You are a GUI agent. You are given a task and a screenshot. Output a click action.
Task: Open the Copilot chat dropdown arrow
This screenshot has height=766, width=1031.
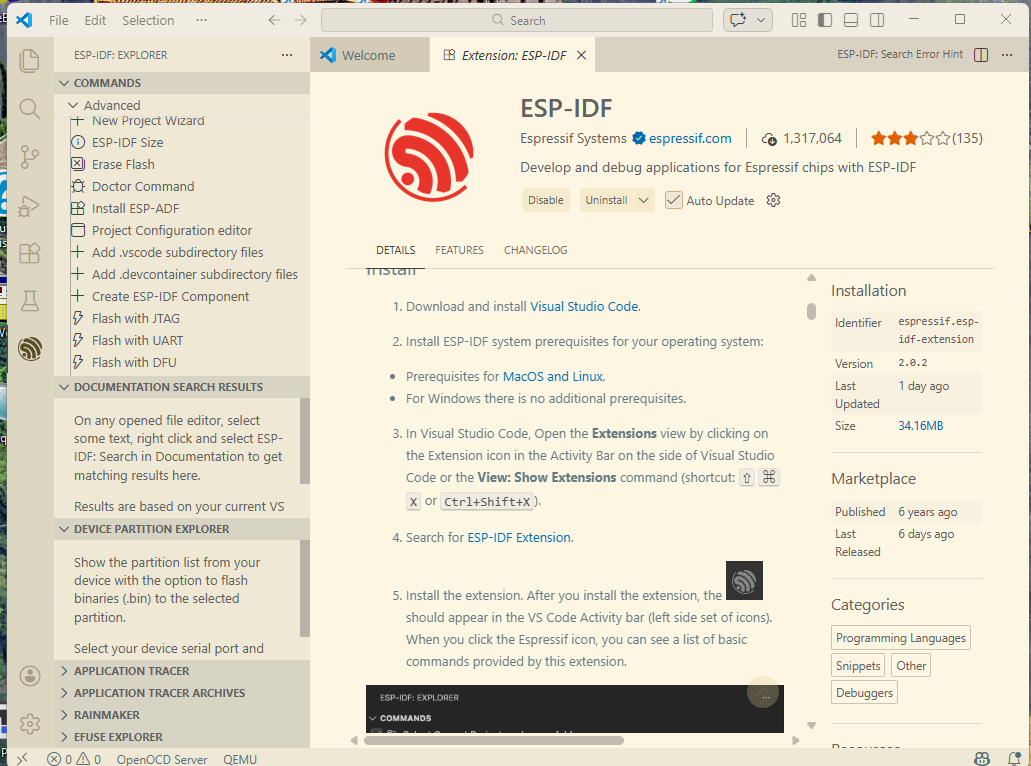(x=761, y=20)
